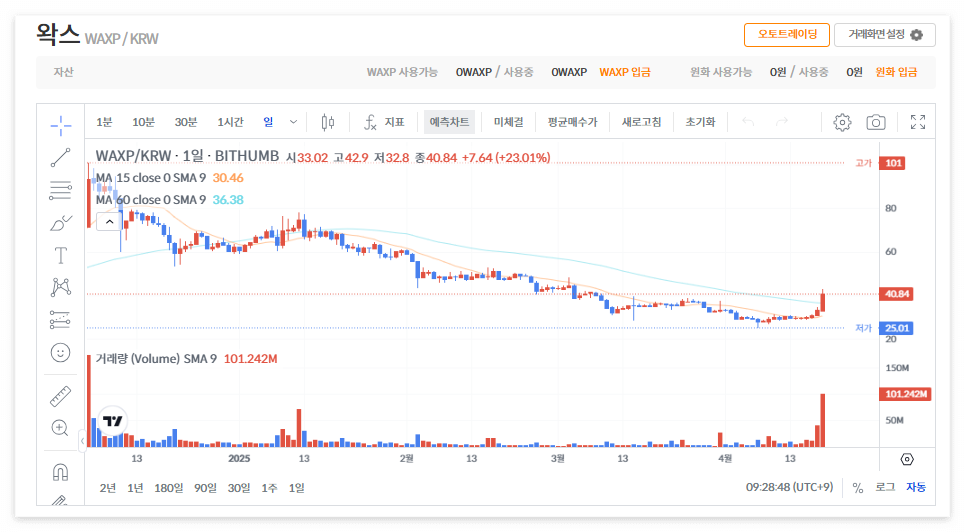Select the 일 daily interval
The height and width of the screenshot is (532, 965).
pyautogui.click(x=268, y=122)
